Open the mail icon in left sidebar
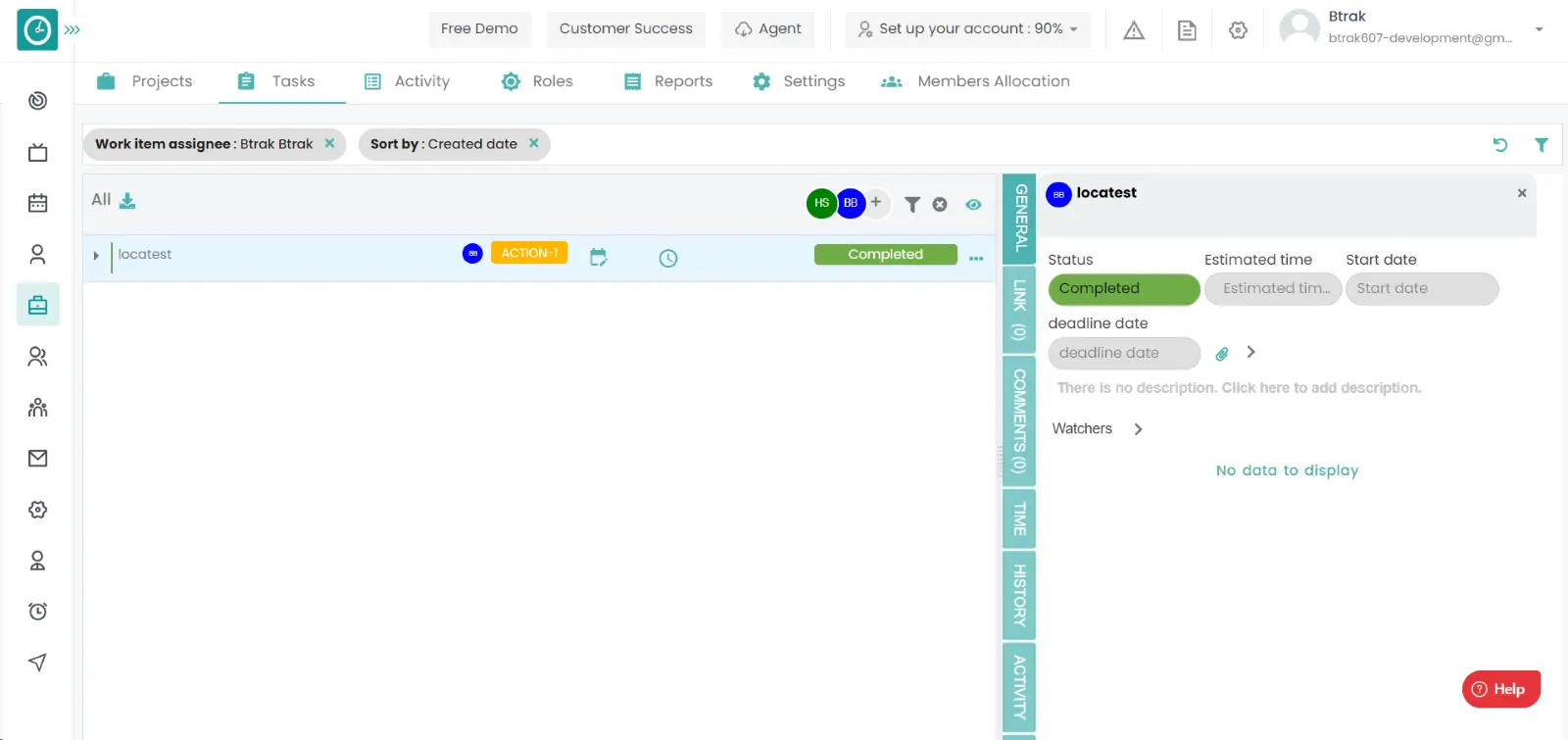The image size is (1568, 740). pyautogui.click(x=37, y=459)
